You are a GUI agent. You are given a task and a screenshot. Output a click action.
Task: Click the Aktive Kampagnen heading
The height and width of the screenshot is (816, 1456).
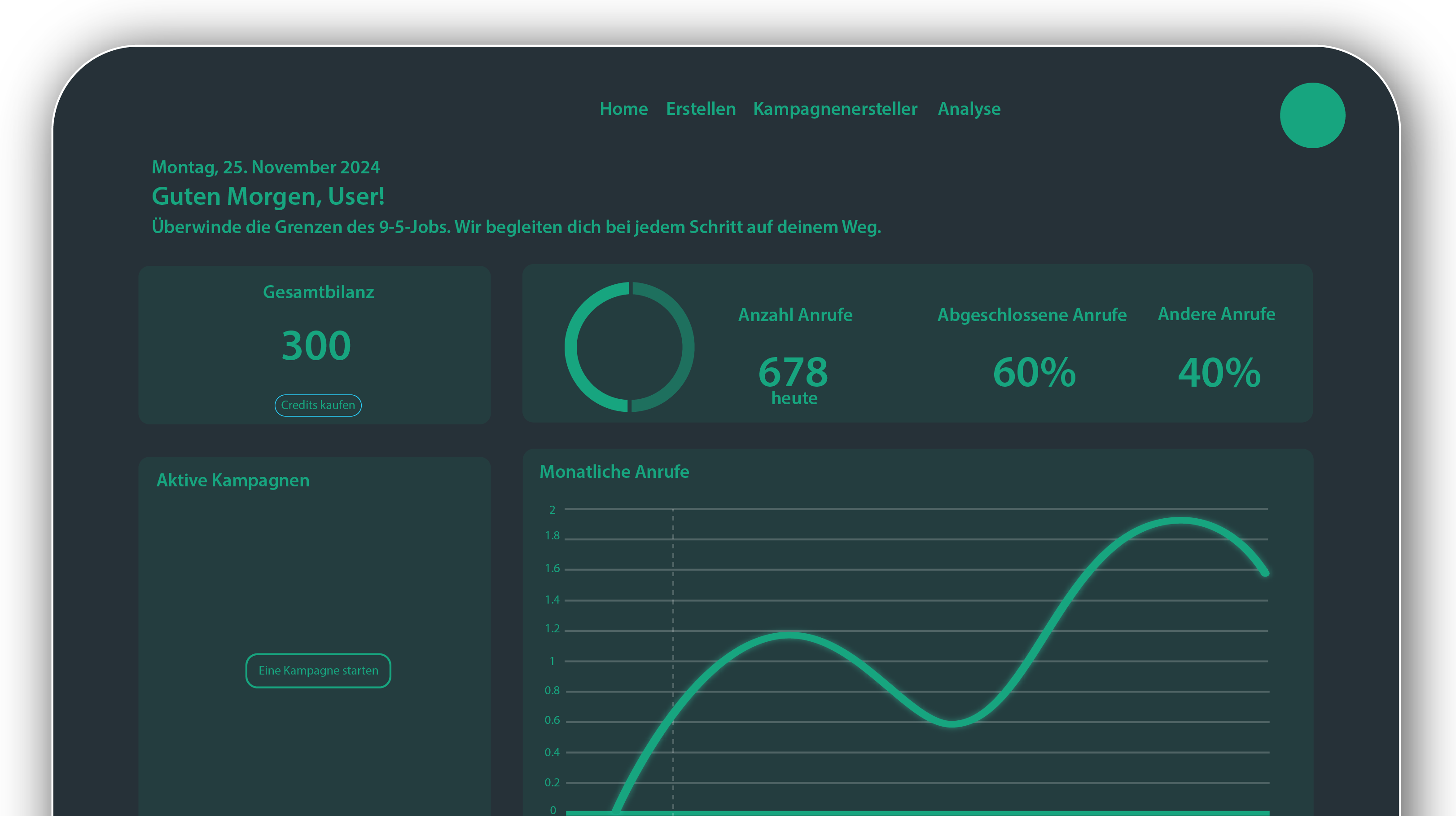[x=233, y=480]
